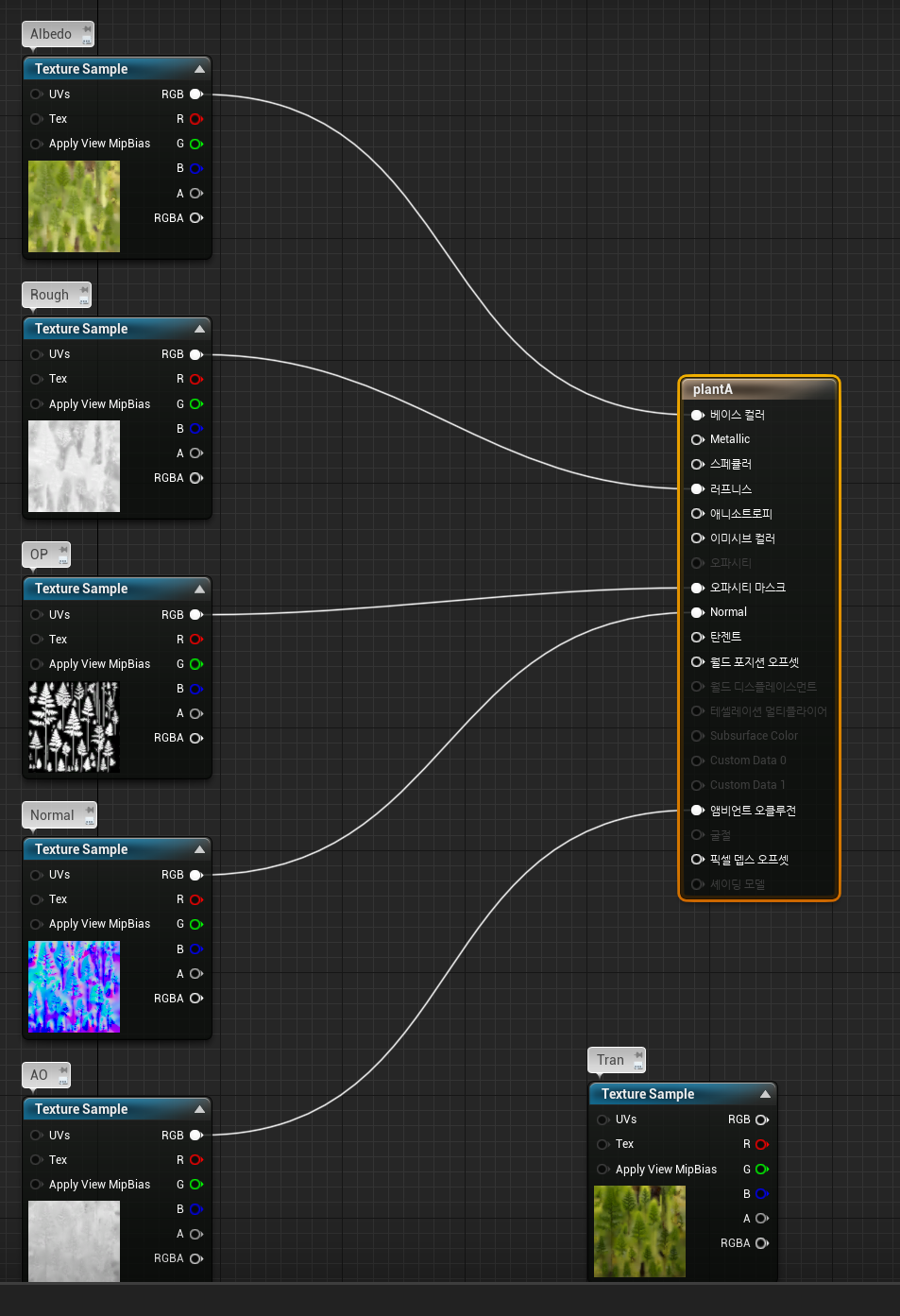This screenshot has width=900, height=1316.
Task: Click plantA 월드 포지션 오프셋 input pin
Action: pyautogui.click(x=698, y=662)
